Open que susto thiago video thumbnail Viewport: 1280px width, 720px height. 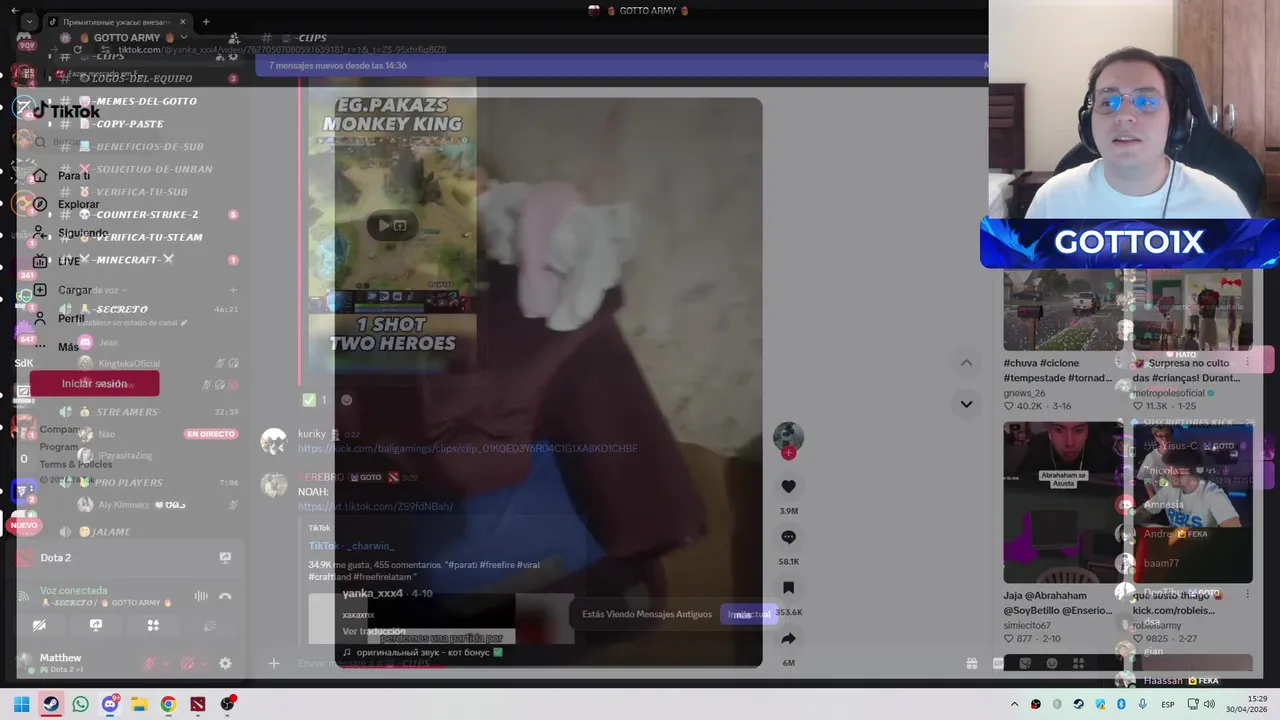click(1192, 502)
